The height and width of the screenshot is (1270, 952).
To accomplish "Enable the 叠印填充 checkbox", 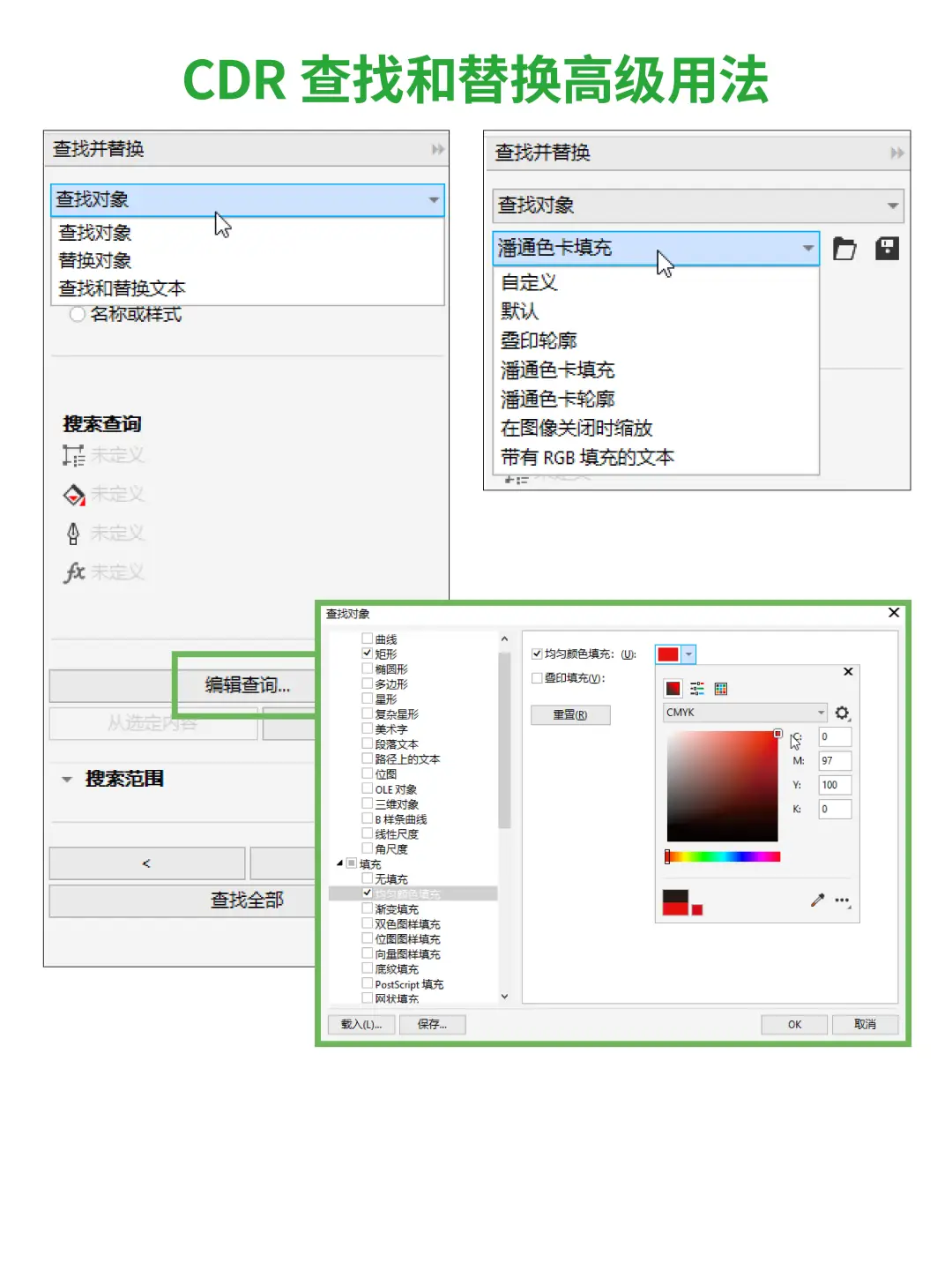I will tap(537, 677).
